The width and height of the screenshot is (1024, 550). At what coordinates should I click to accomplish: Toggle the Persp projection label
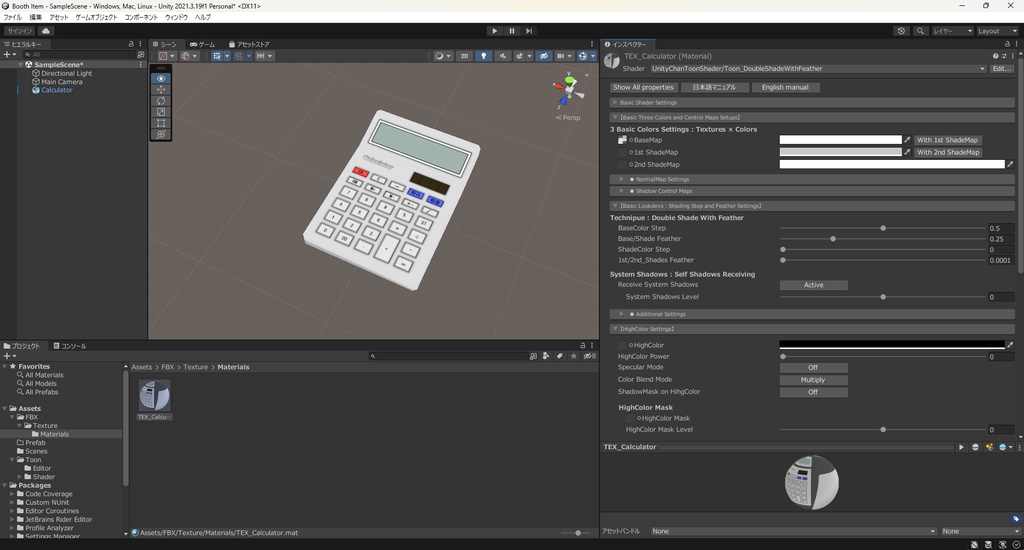pyautogui.click(x=568, y=118)
